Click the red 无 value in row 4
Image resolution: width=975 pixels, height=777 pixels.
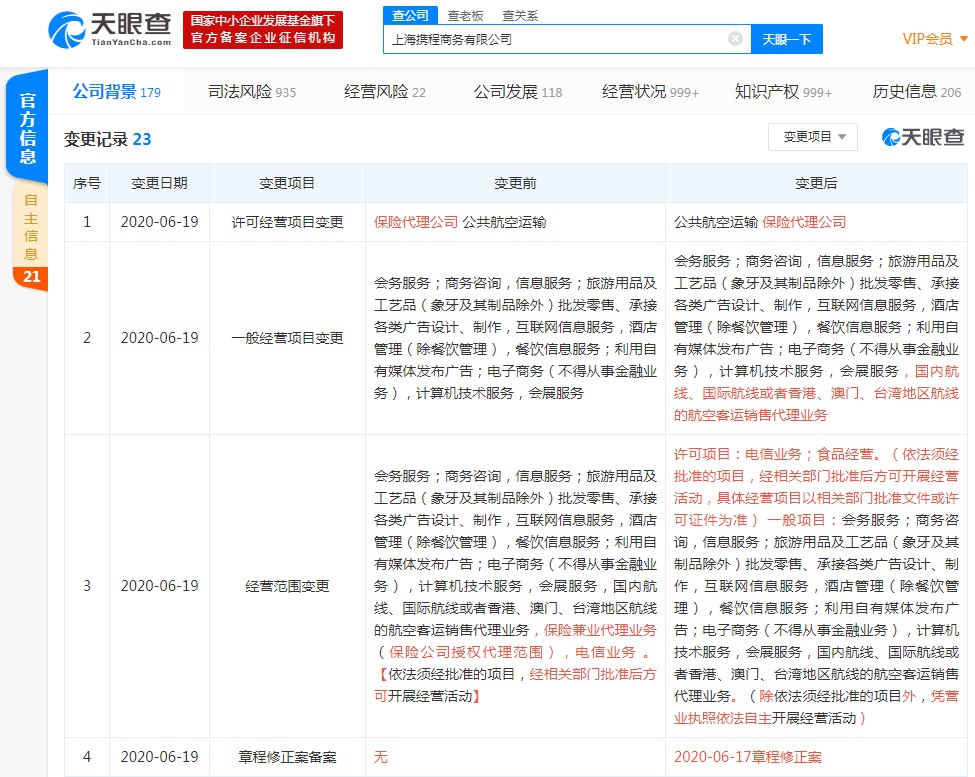[381, 756]
